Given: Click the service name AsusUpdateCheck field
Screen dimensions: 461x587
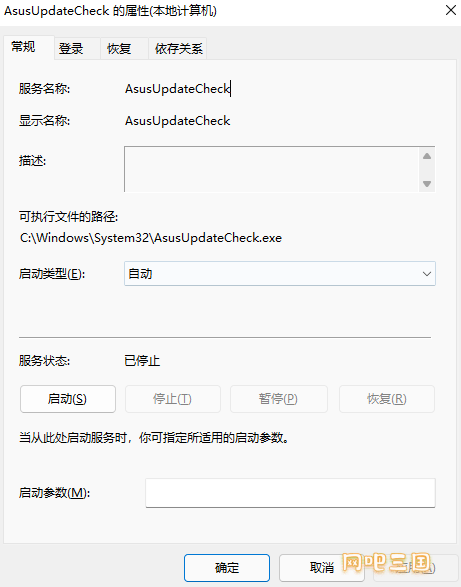Looking at the screenshot, I should click(178, 89).
